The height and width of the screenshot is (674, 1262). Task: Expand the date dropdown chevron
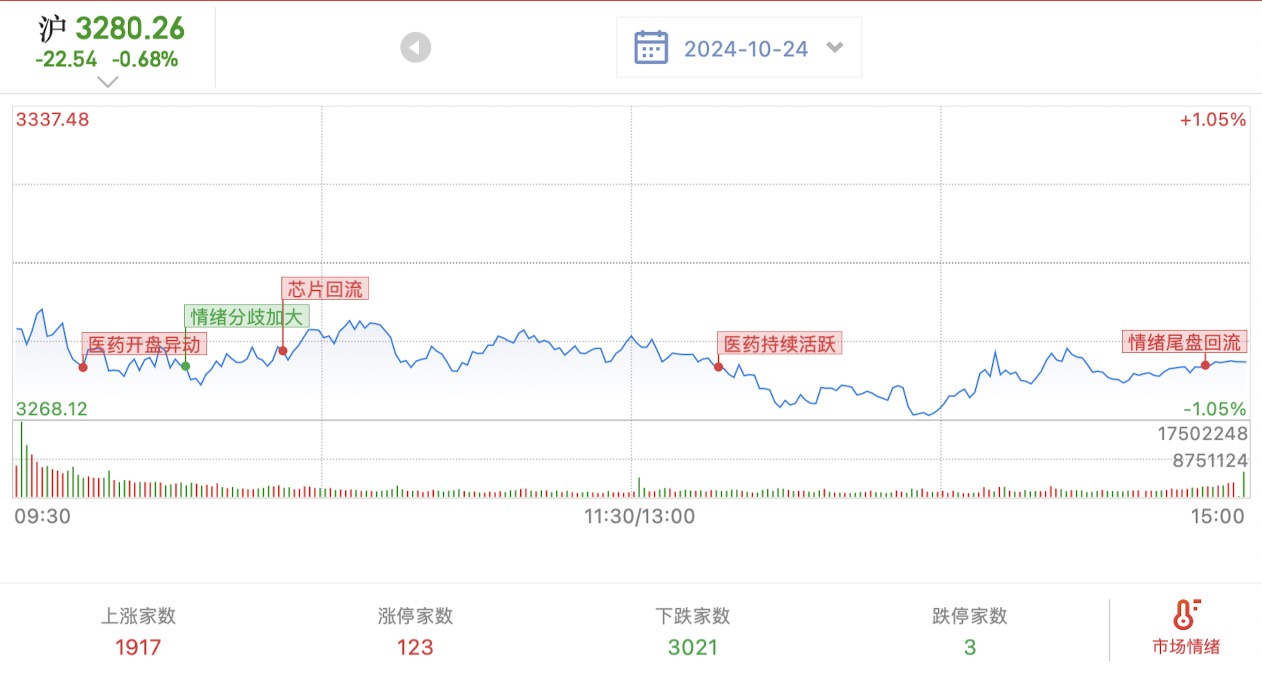835,47
